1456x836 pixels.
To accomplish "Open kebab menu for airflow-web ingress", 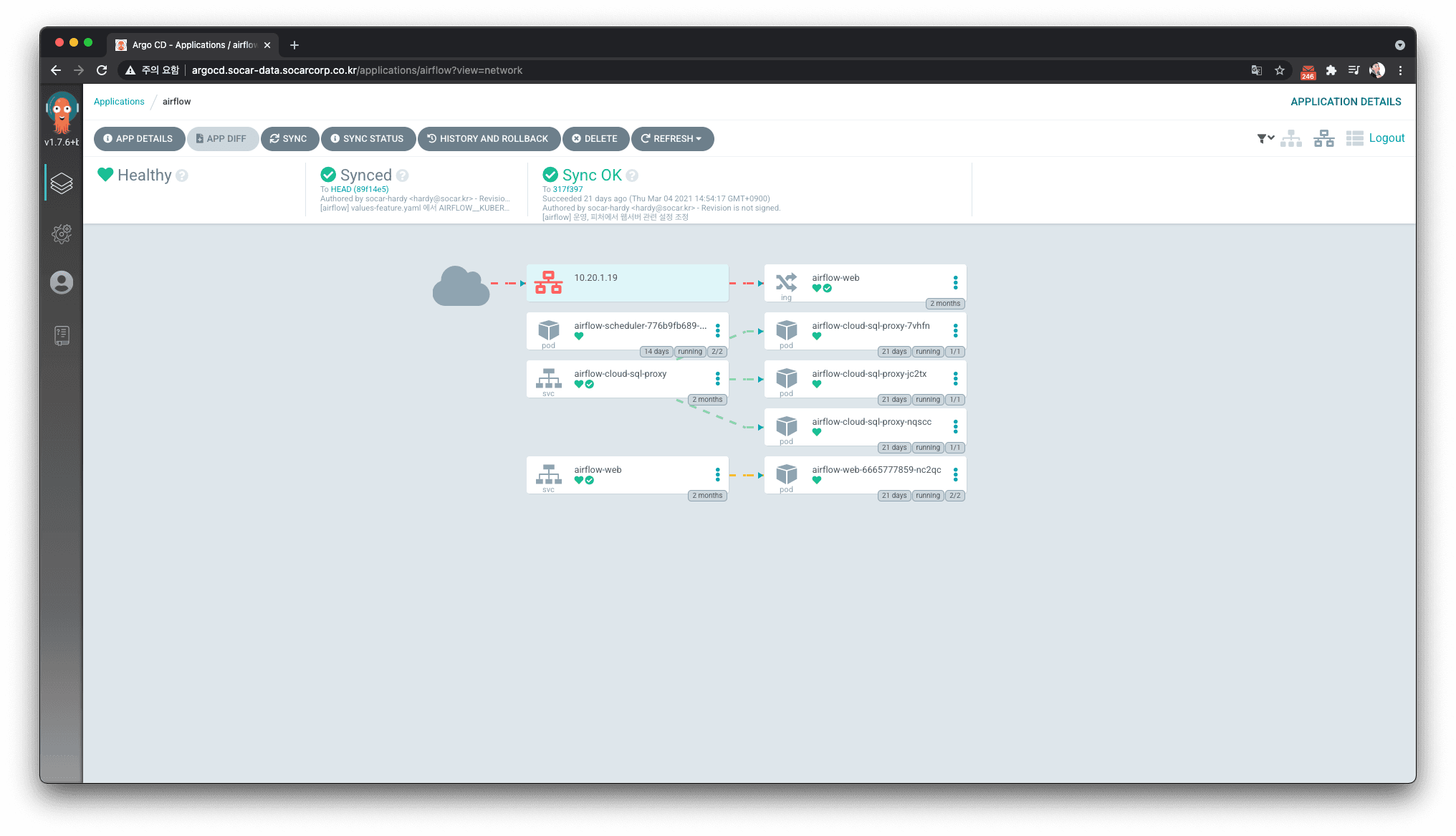I will (955, 282).
